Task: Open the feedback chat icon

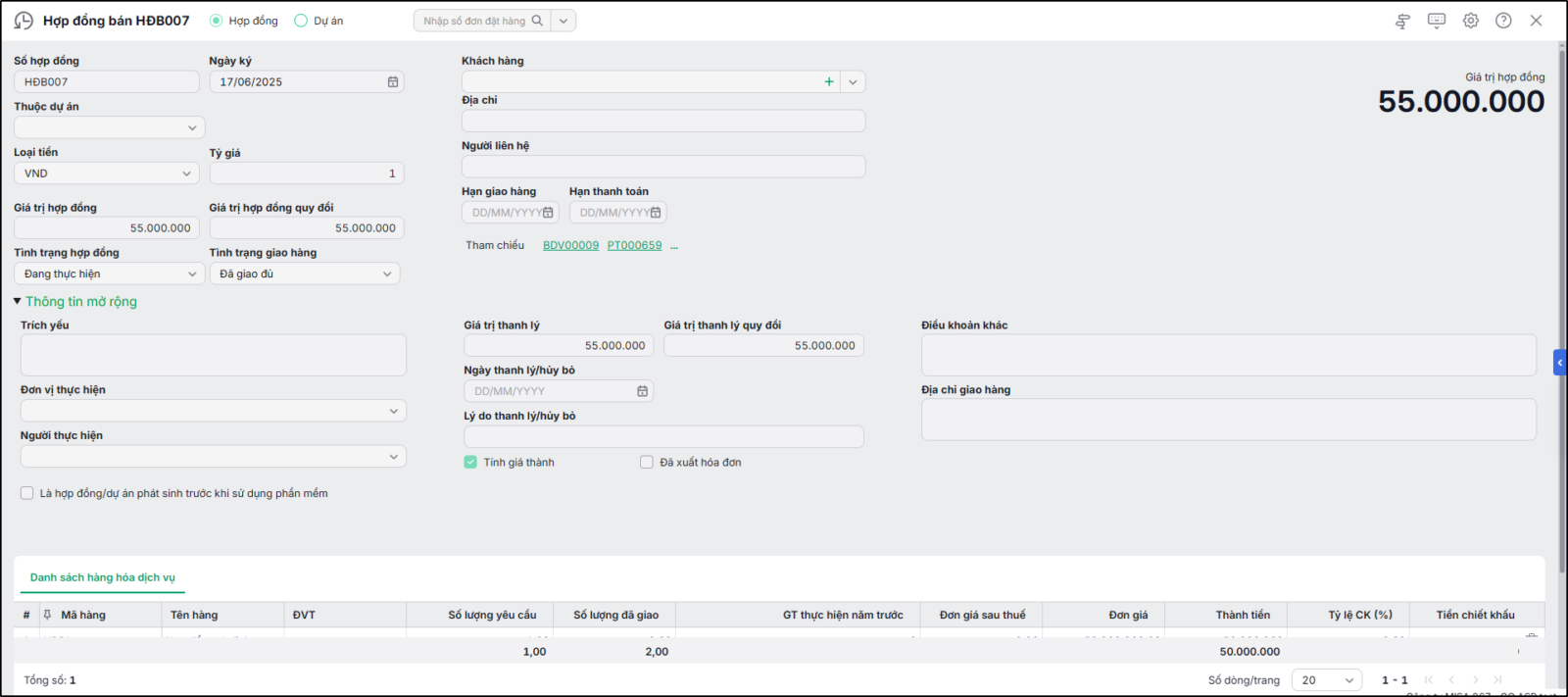Action: 1437,21
